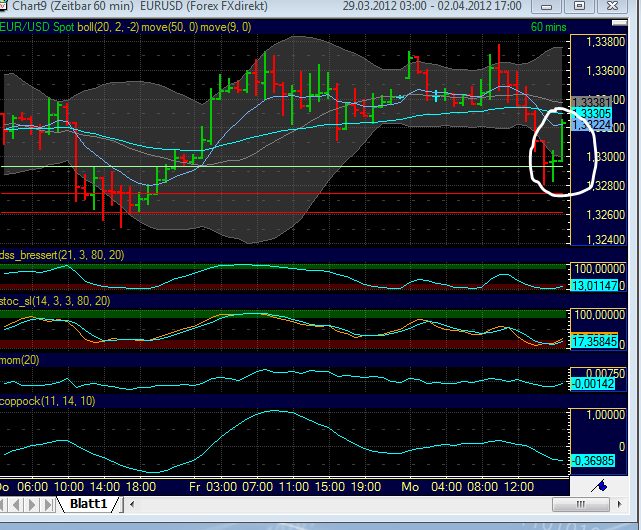Click the green '60 mins' timeframe label
Image resolution: width=641 pixels, height=530 pixels.
coord(549,27)
